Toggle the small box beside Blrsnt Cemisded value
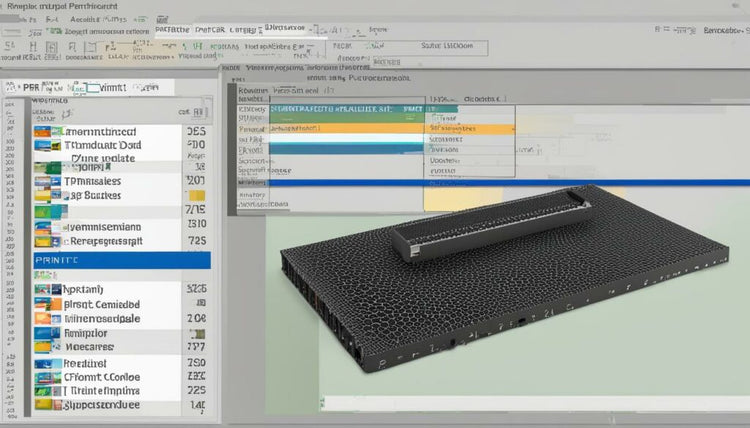 [201, 303]
